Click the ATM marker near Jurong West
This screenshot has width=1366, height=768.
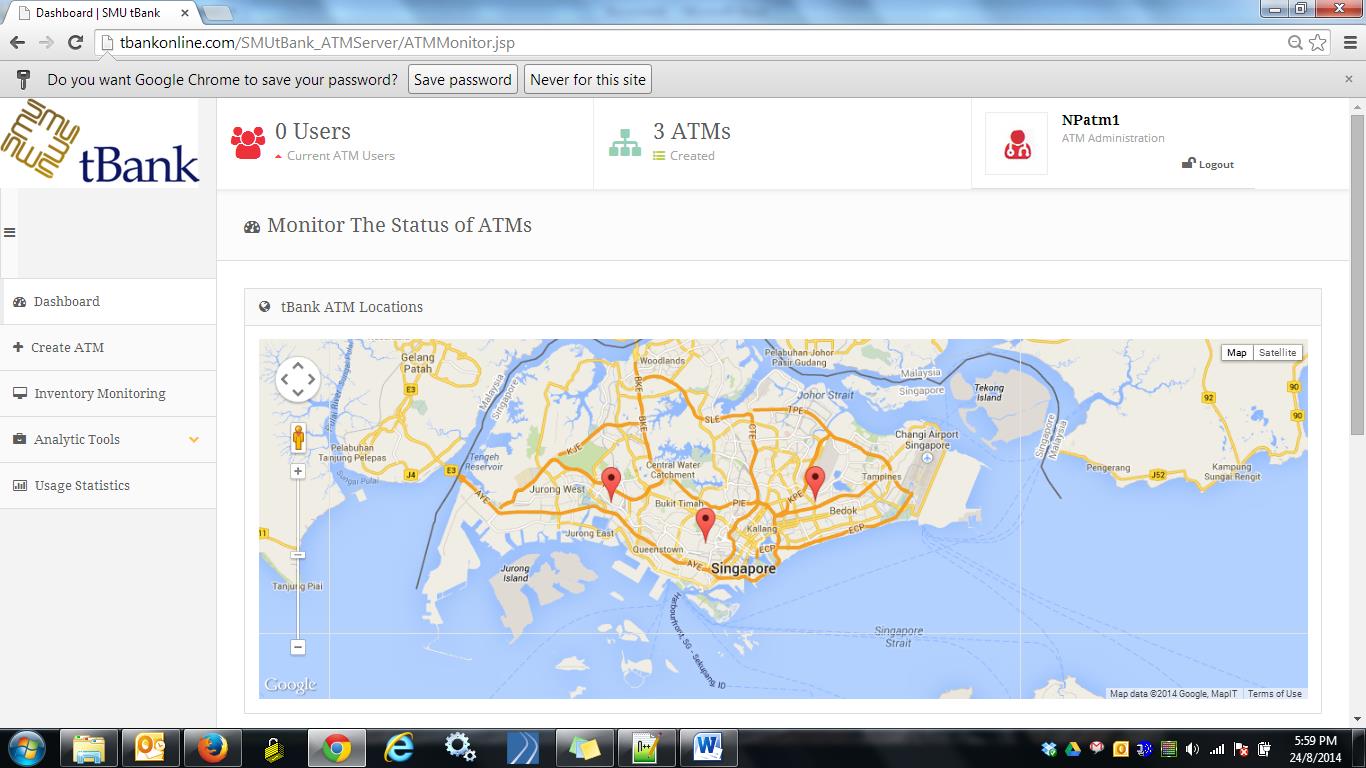(611, 484)
